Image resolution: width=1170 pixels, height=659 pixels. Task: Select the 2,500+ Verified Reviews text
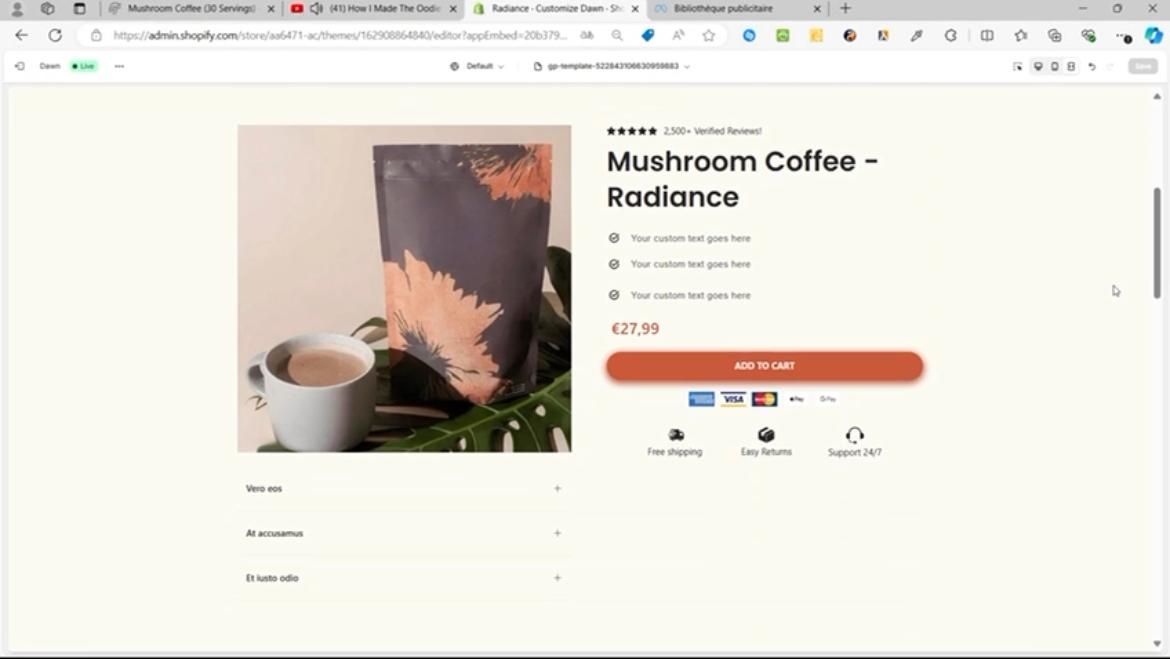pos(713,131)
